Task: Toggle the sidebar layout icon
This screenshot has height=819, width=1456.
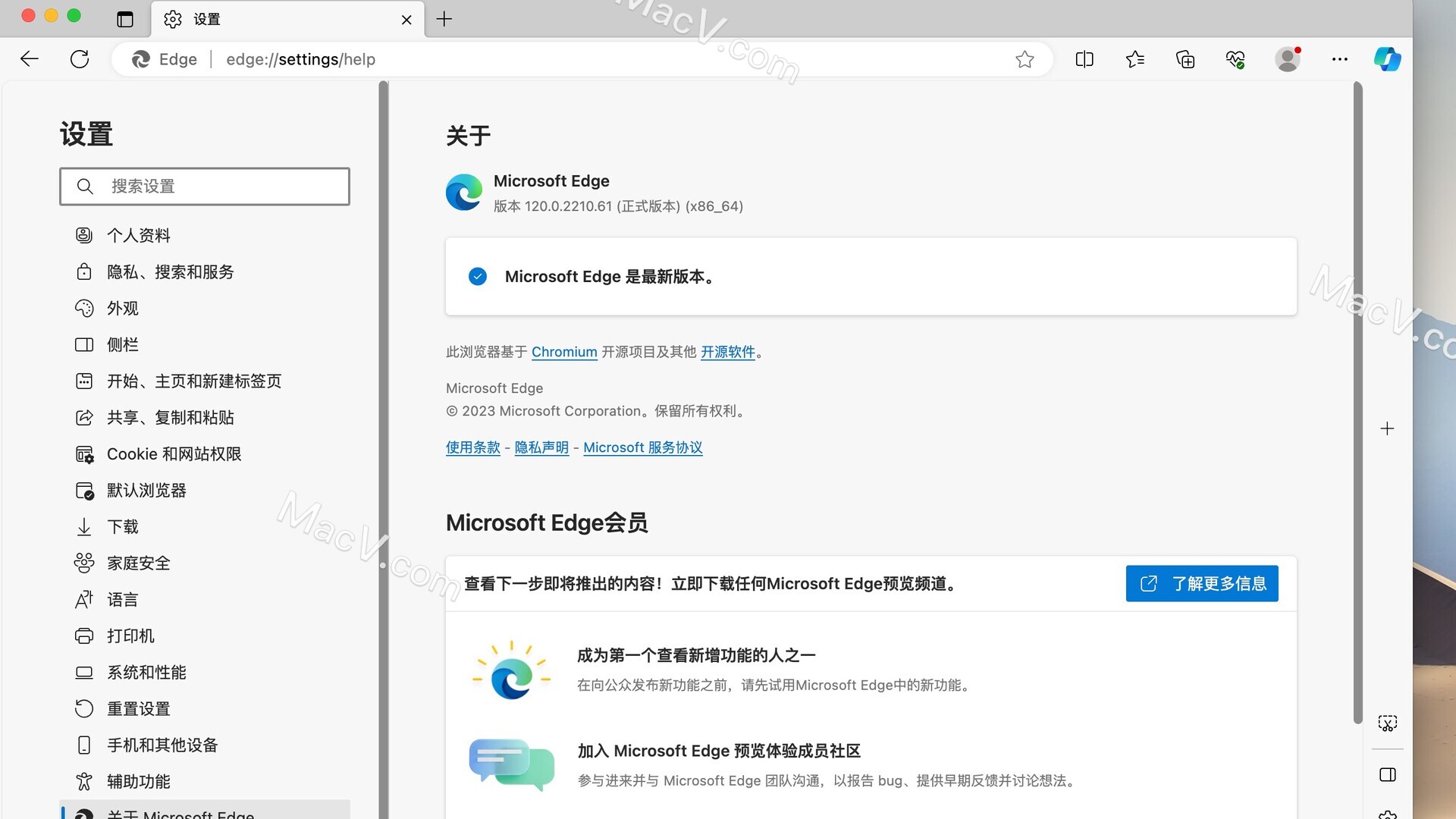Action: (x=1387, y=774)
